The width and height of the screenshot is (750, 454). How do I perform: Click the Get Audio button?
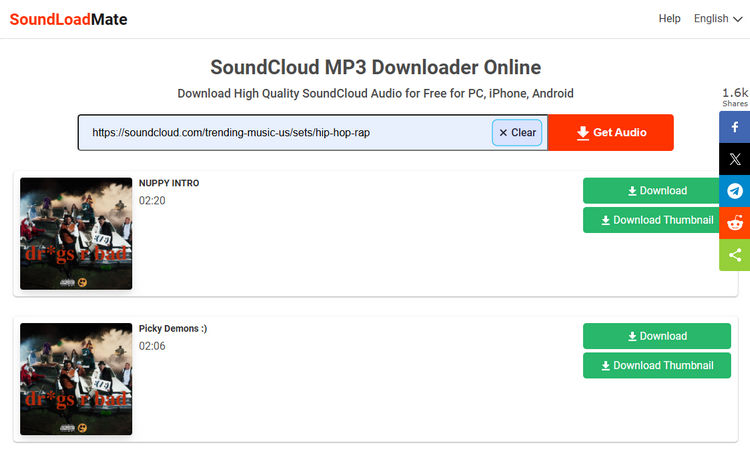coord(611,133)
